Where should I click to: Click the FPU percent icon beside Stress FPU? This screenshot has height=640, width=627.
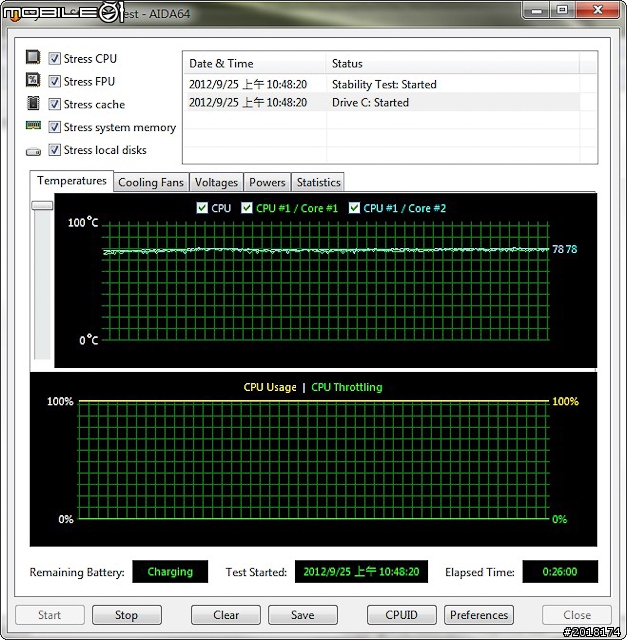[x=33, y=80]
